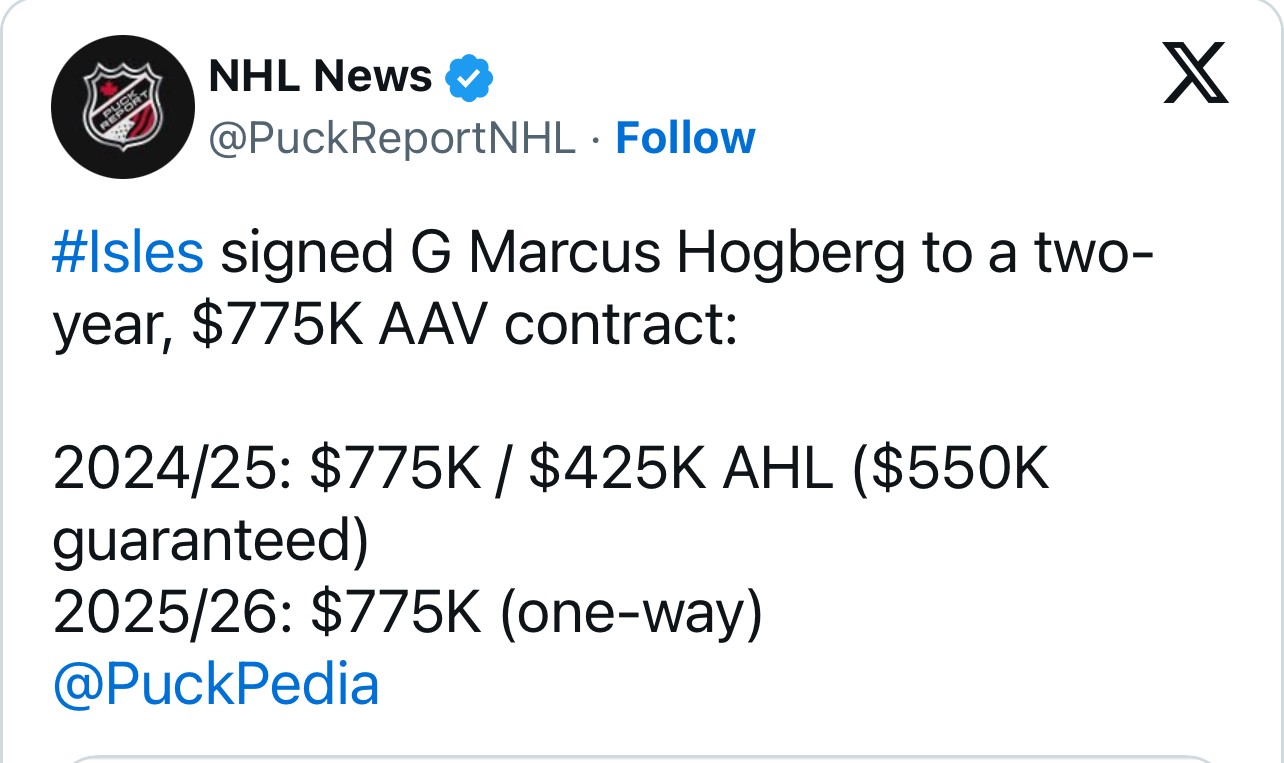Click the "year," word starting second line
This screenshot has width=1284, height=763.
112,328
